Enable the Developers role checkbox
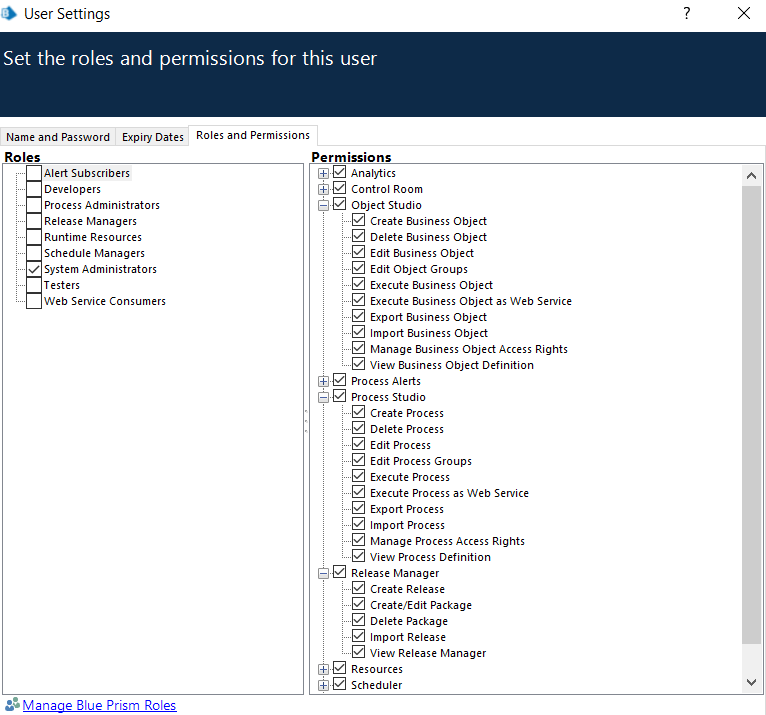Viewport: 766px width, 715px height. point(34,189)
